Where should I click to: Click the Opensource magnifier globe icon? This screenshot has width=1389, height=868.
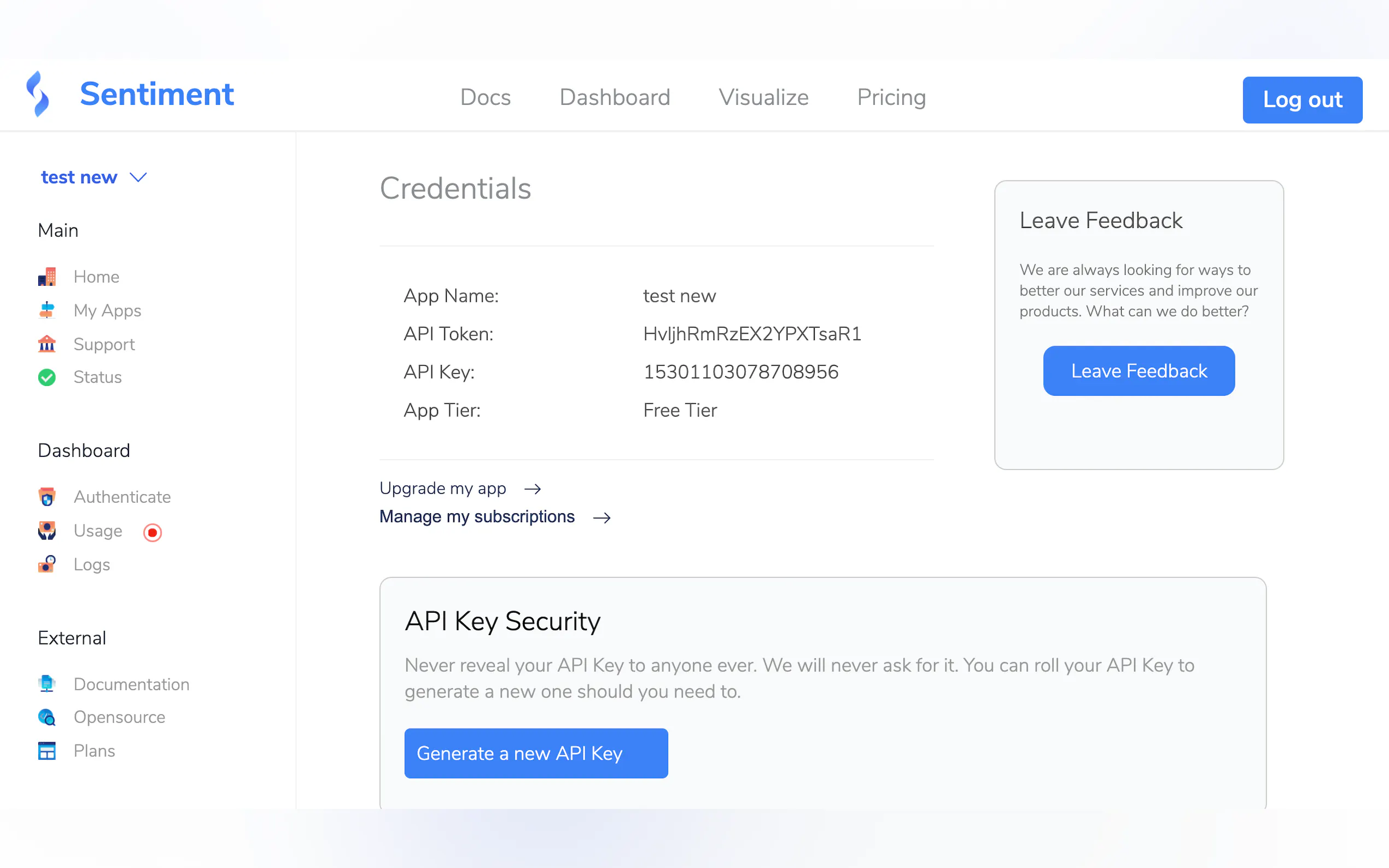coord(47,717)
